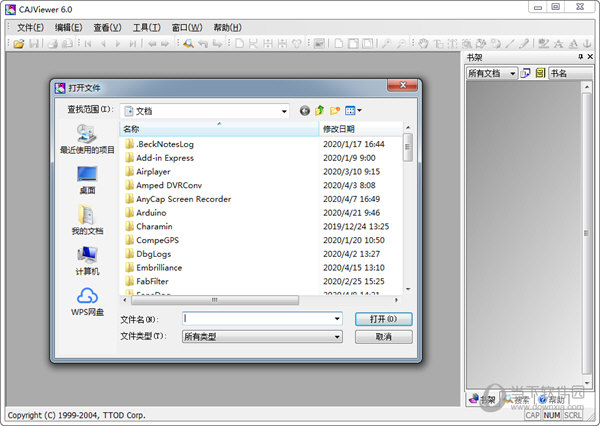Click the Save toolbar icon
Image resolution: width=600 pixels, height=426 pixels.
(x=34, y=44)
